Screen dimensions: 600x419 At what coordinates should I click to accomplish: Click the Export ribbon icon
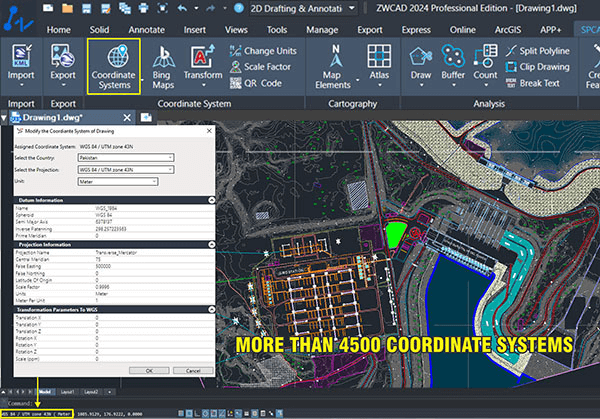pyautogui.click(x=63, y=56)
